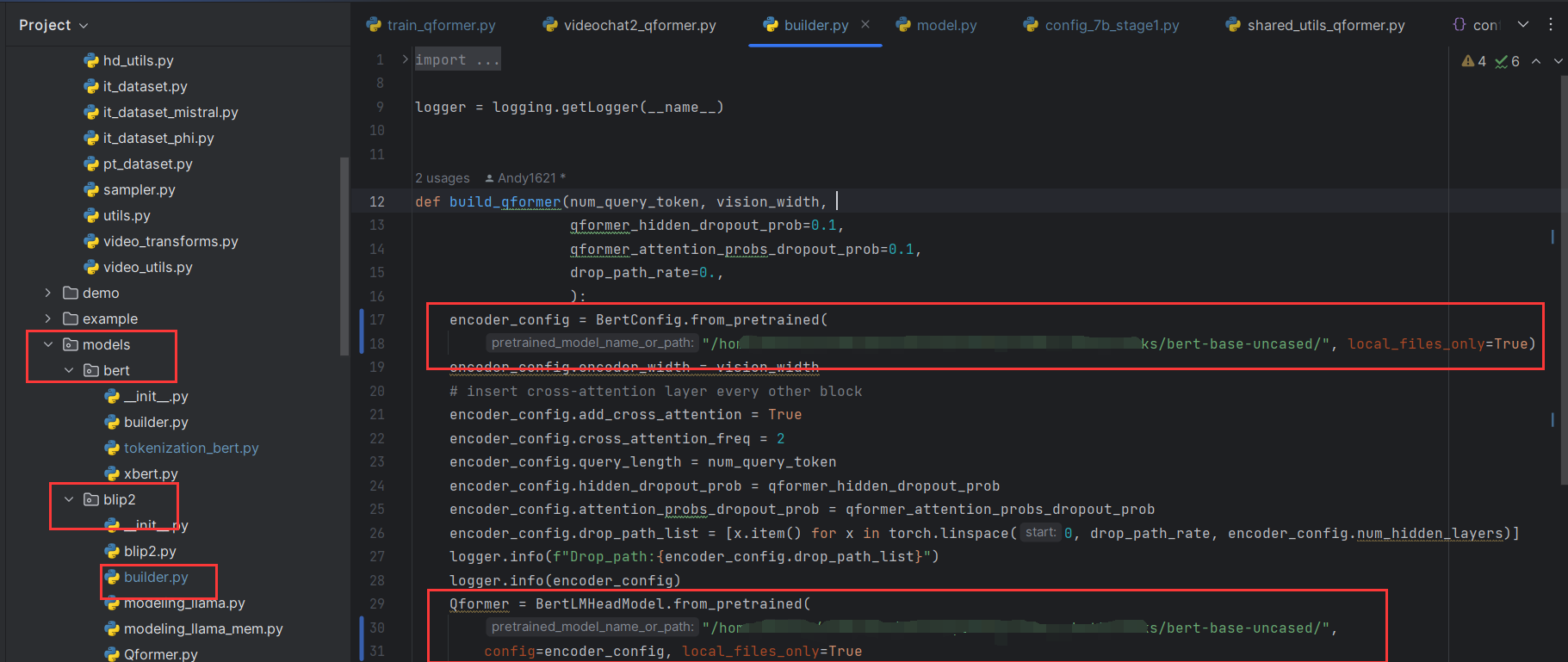Select builder.py editor tab
This screenshot has width=1568, height=662.
816,25
